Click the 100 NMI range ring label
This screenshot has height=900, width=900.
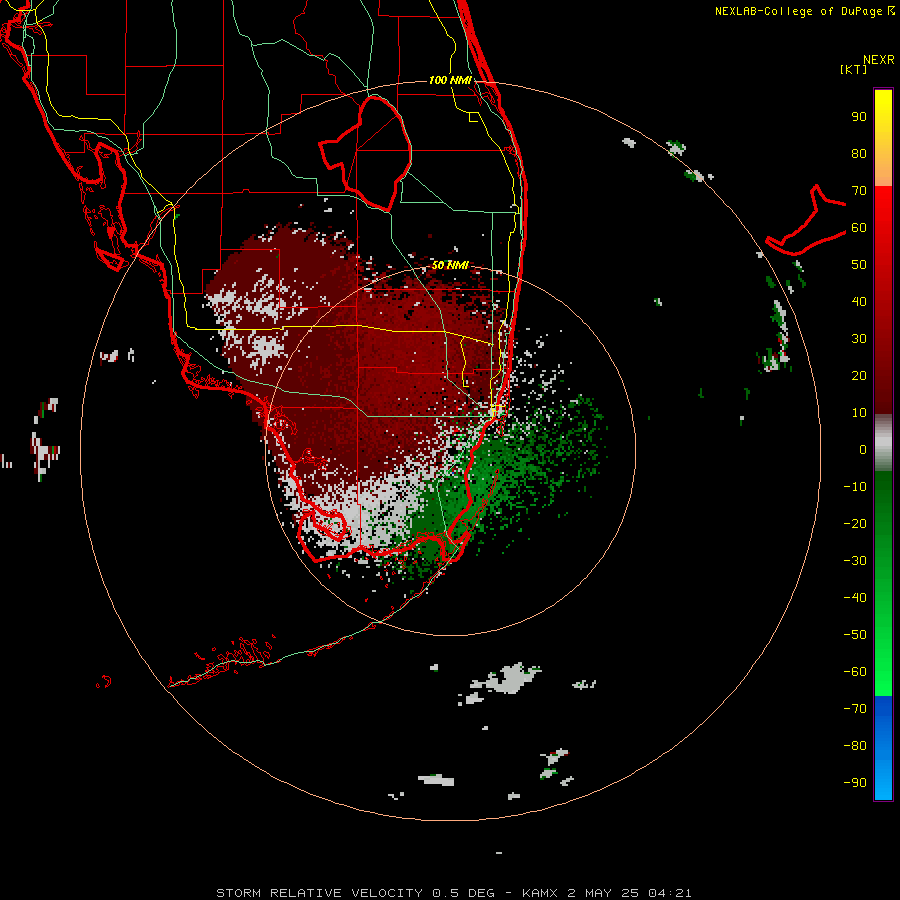point(450,80)
